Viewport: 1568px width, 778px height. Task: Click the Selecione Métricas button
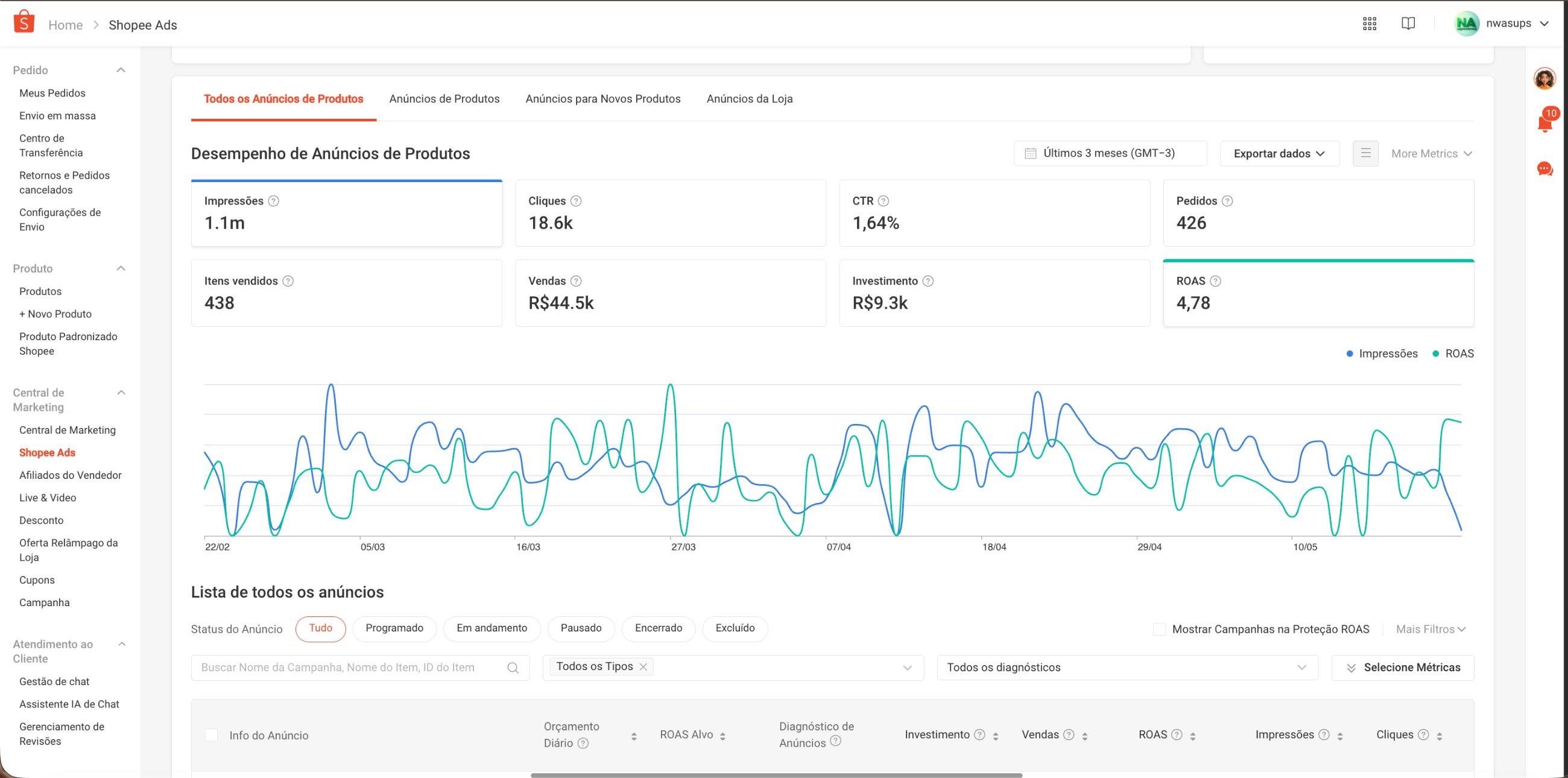[x=1402, y=667]
